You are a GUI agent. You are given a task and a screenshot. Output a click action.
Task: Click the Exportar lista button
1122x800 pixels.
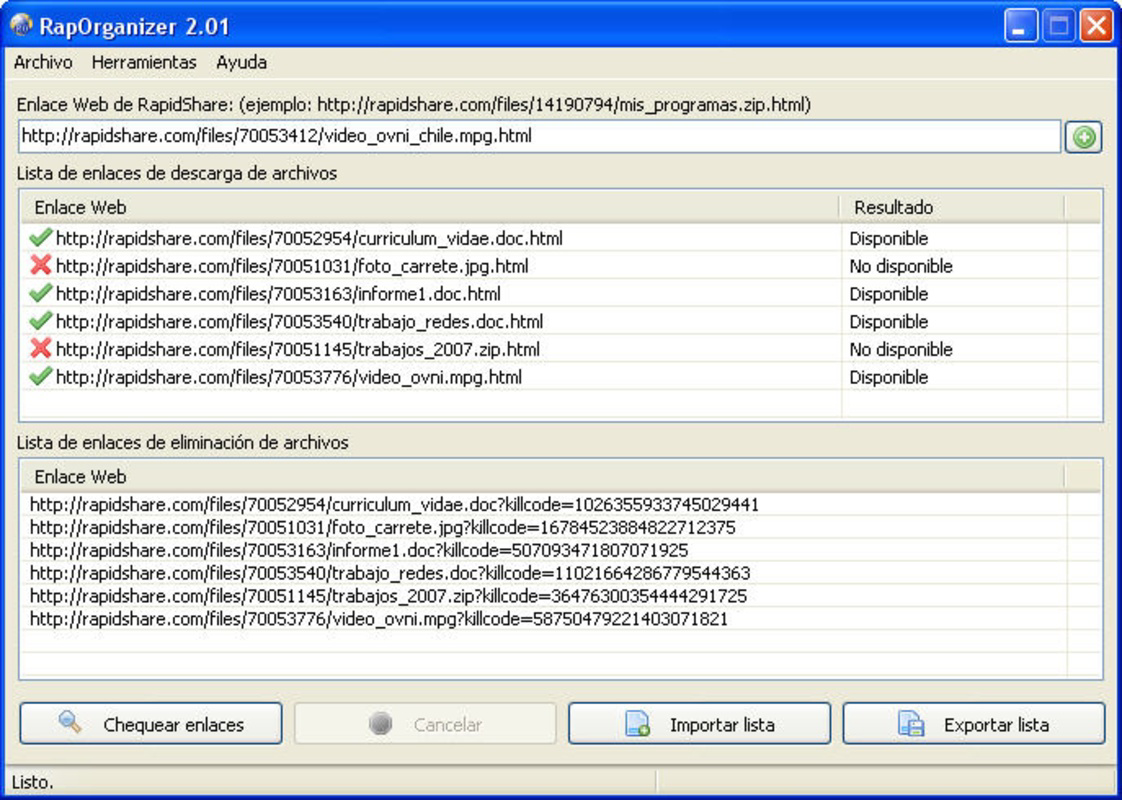coord(973,723)
